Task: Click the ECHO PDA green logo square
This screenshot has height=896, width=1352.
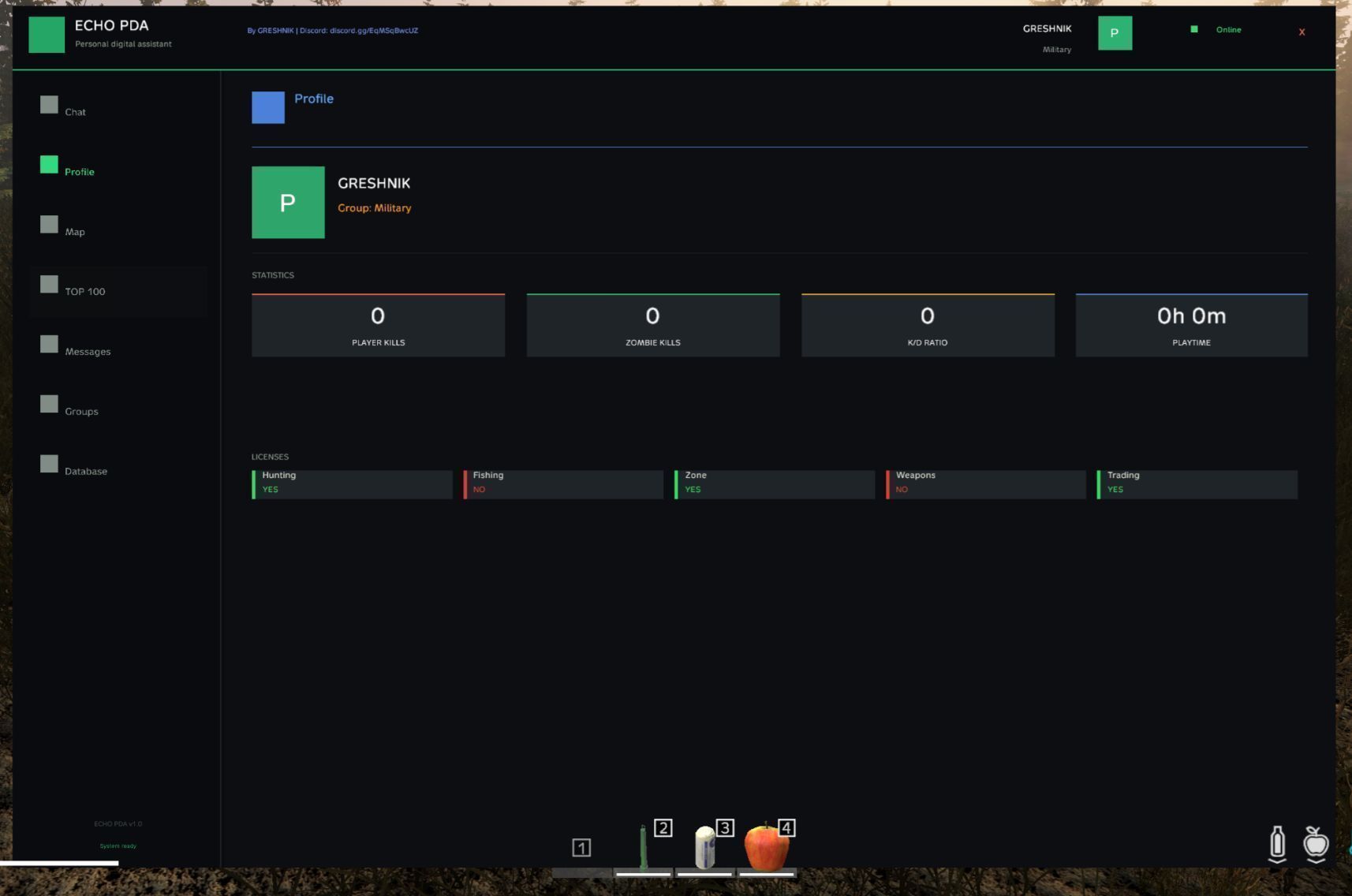Action: pos(47,35)
